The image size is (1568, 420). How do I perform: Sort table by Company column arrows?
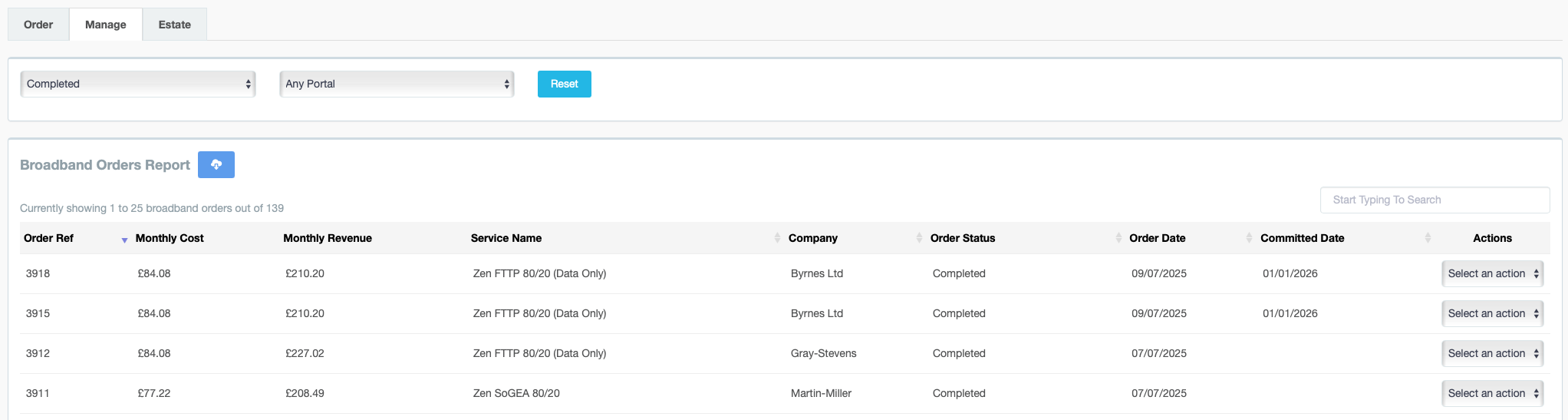(x=919, y=238)
